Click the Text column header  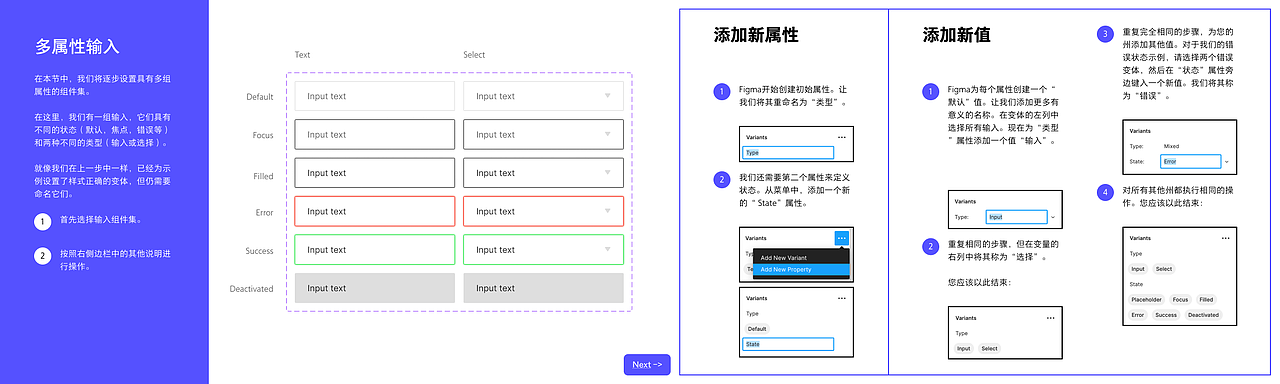pyautogui.click(x=302, y=55)
